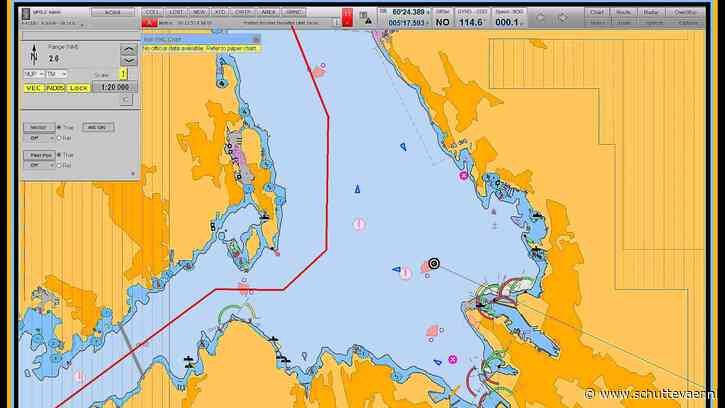The width and height of the screenshot is (725, 408).
Task: Open the Route menu
Action: click(x=625, y=12)
